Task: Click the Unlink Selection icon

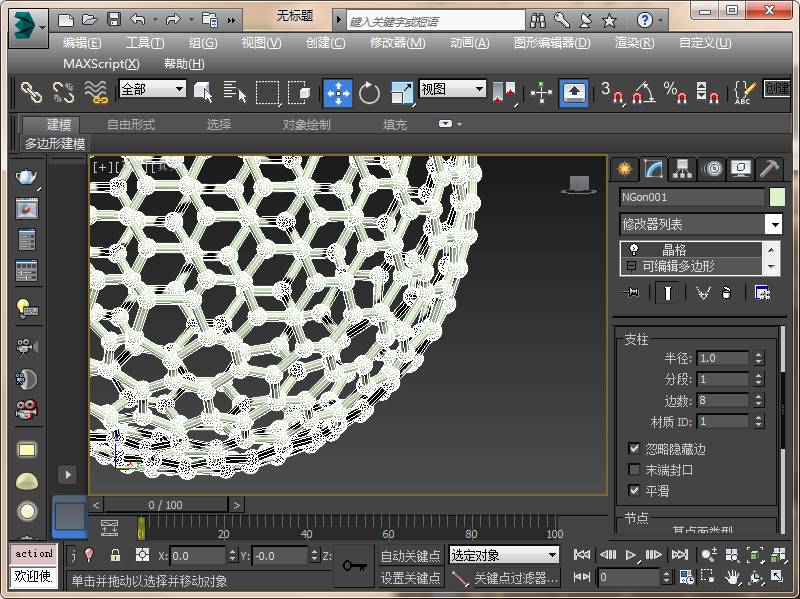Action: [63, 93]
